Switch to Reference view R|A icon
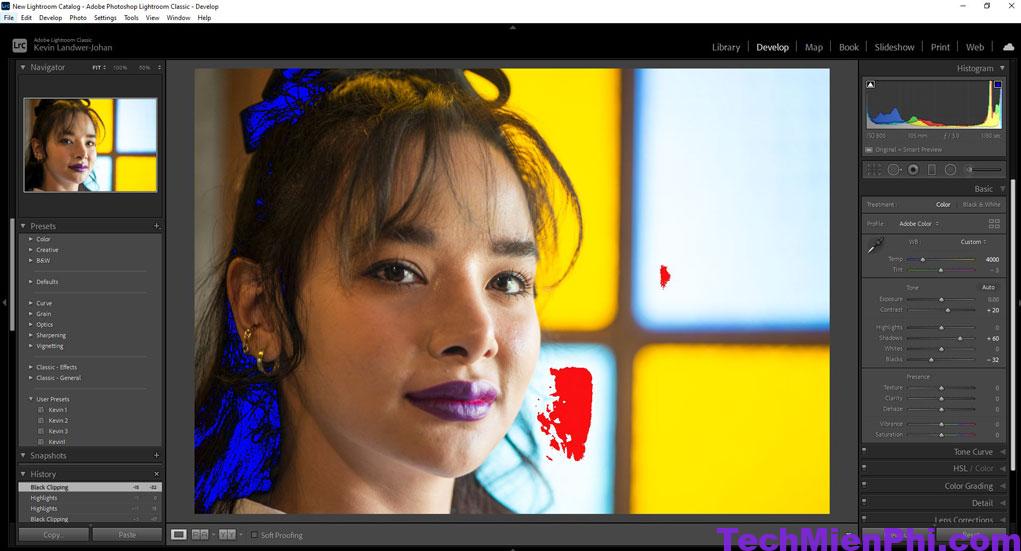Screen dimensions: 1021x551 click(x=200, y=535)
